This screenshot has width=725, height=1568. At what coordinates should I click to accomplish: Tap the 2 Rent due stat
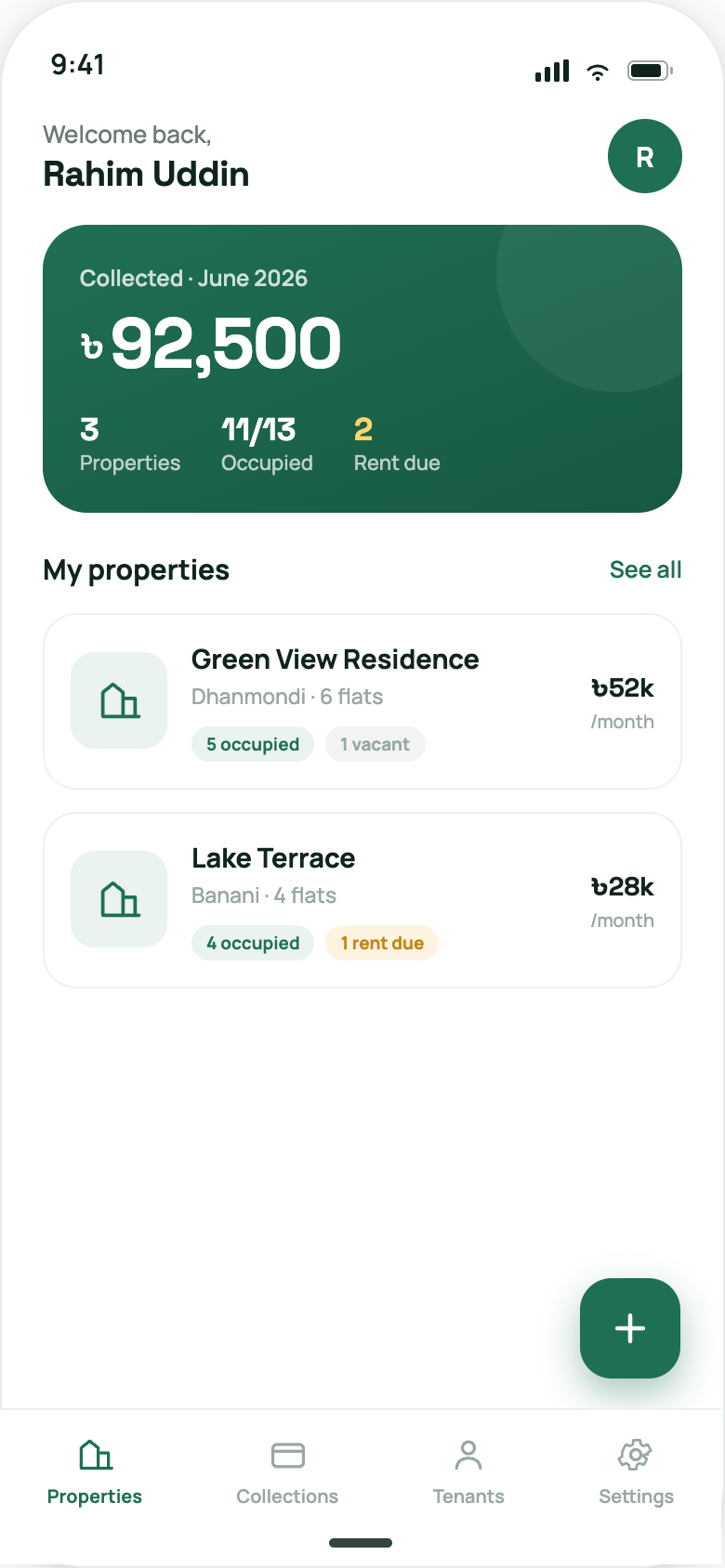tap(397, 444)
